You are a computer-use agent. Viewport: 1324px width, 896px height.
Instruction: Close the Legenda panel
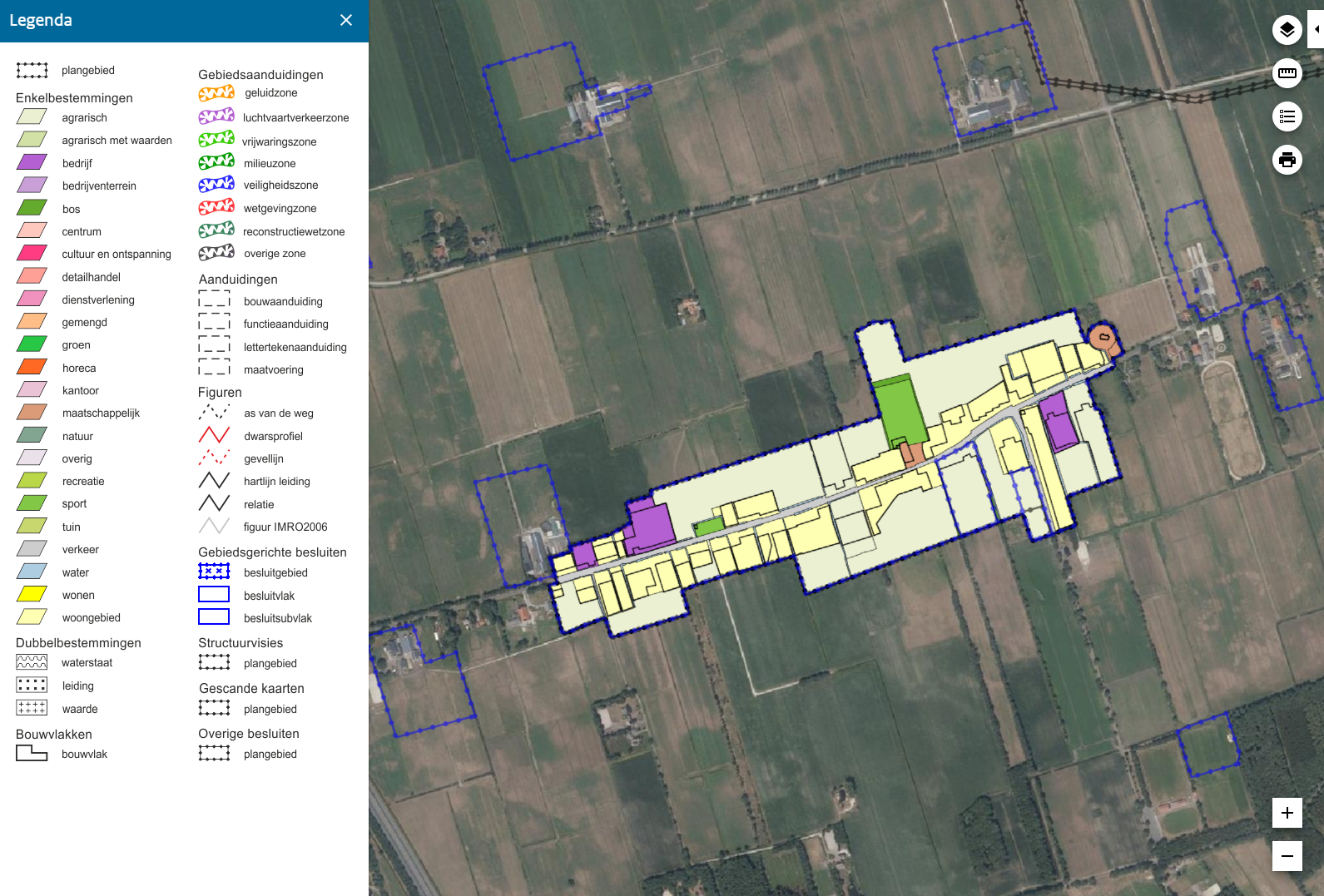[346, 20]
